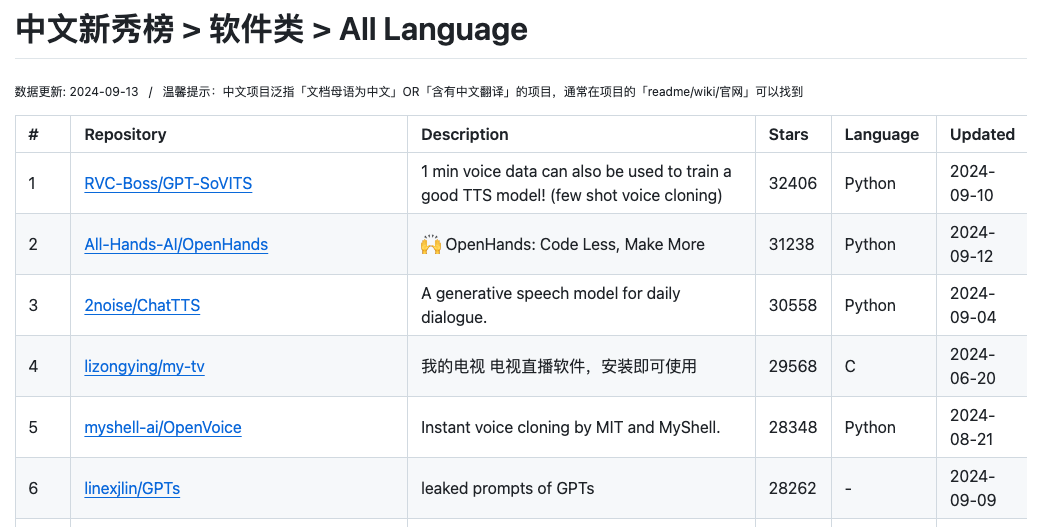Visit the myshell-ai/OpenVoice repository link

pos(163,427)
